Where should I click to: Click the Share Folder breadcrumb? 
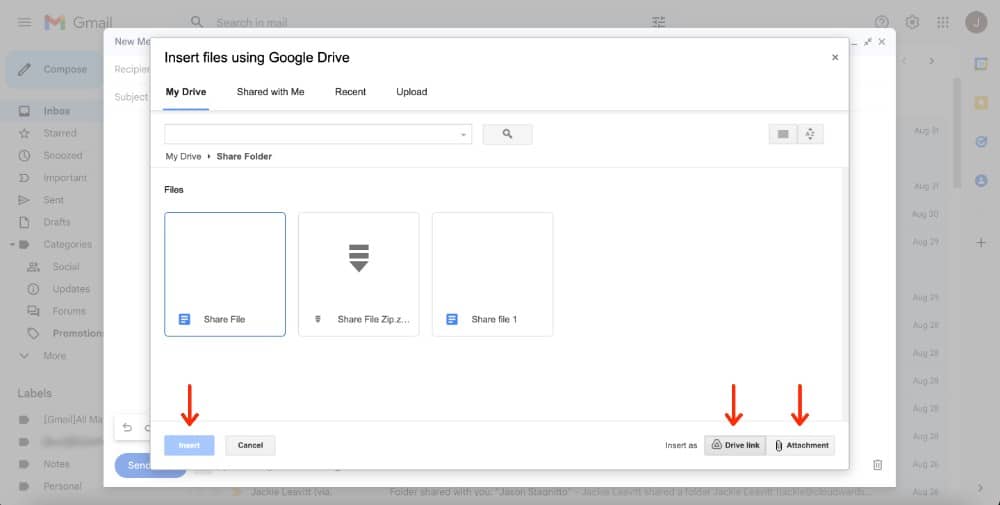pyautogui.click(x=244, y=156)
